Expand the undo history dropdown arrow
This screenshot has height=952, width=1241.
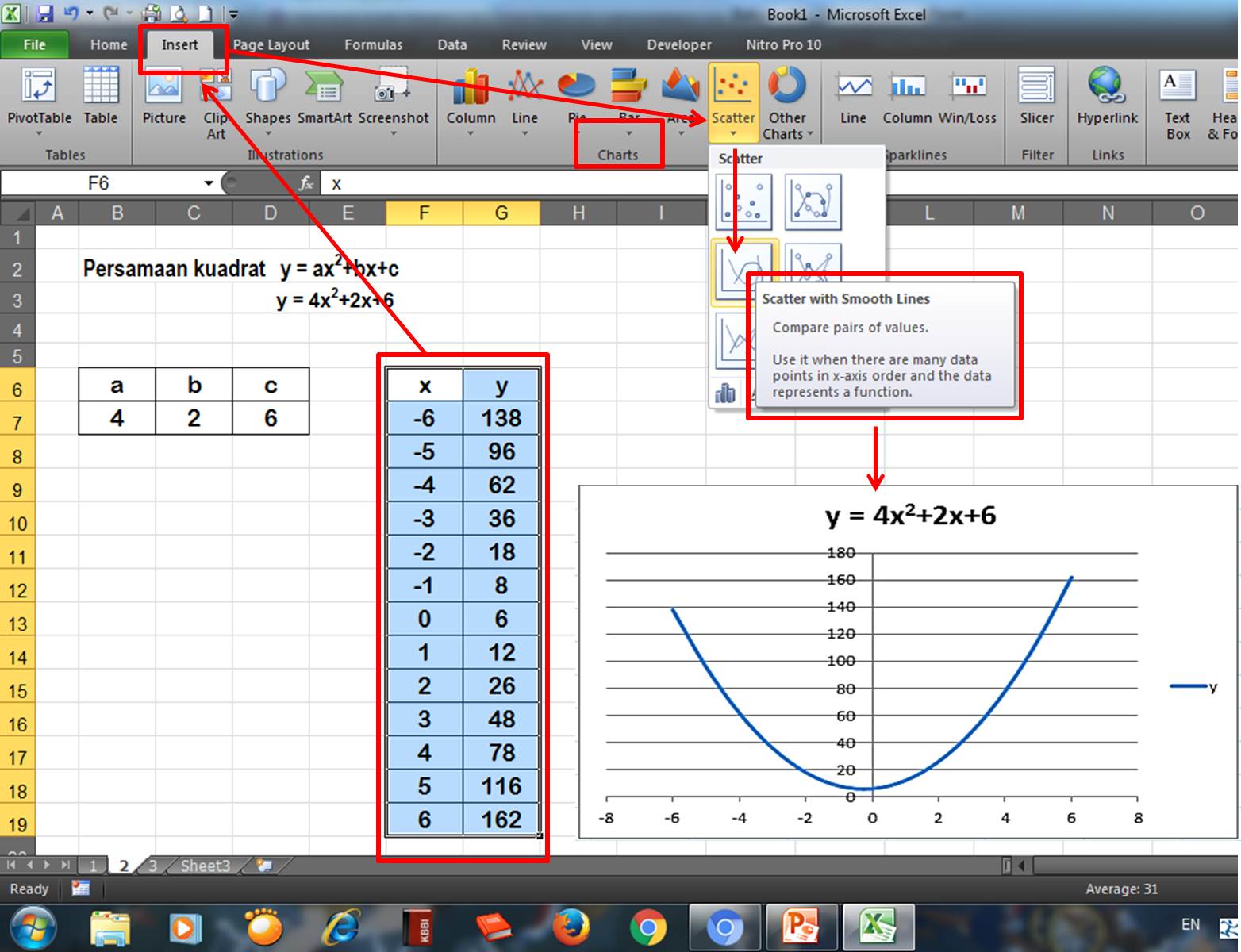pos(90,13)
